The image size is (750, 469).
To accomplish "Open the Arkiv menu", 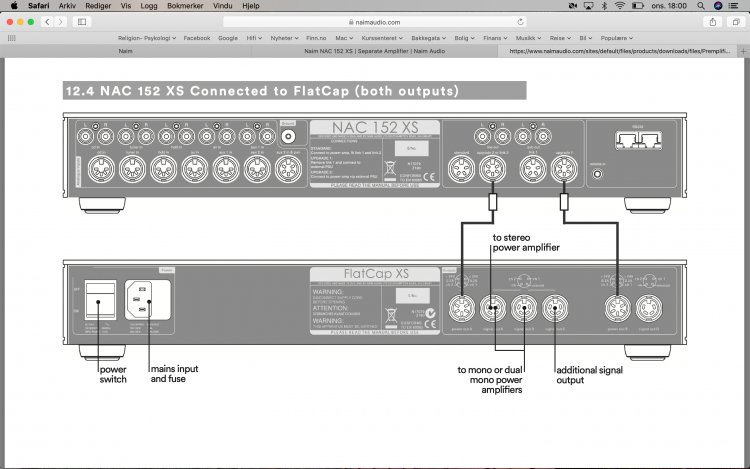I will pyautogui.click(x=67, y=6).
